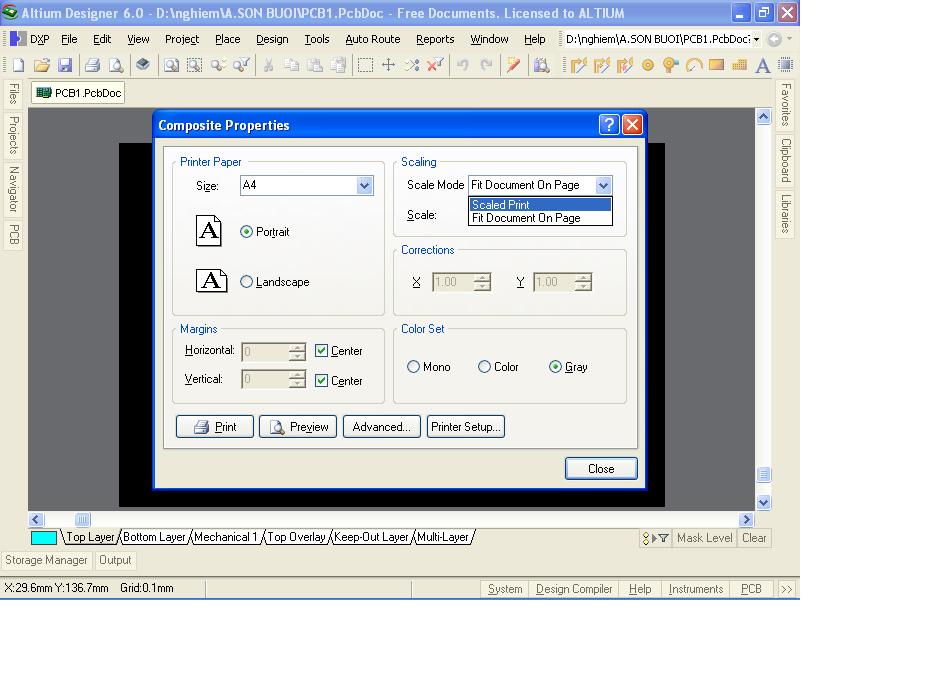This screenshot has height=690, width=950.
Task: Open Print Preview from toolbar
Action: coord(116,65)
